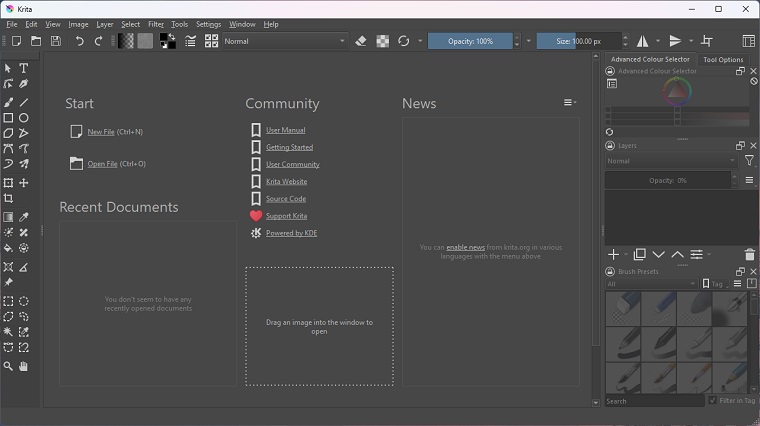
Task: Select the Fill bucket tool
Action: click(x=8, y=248)
